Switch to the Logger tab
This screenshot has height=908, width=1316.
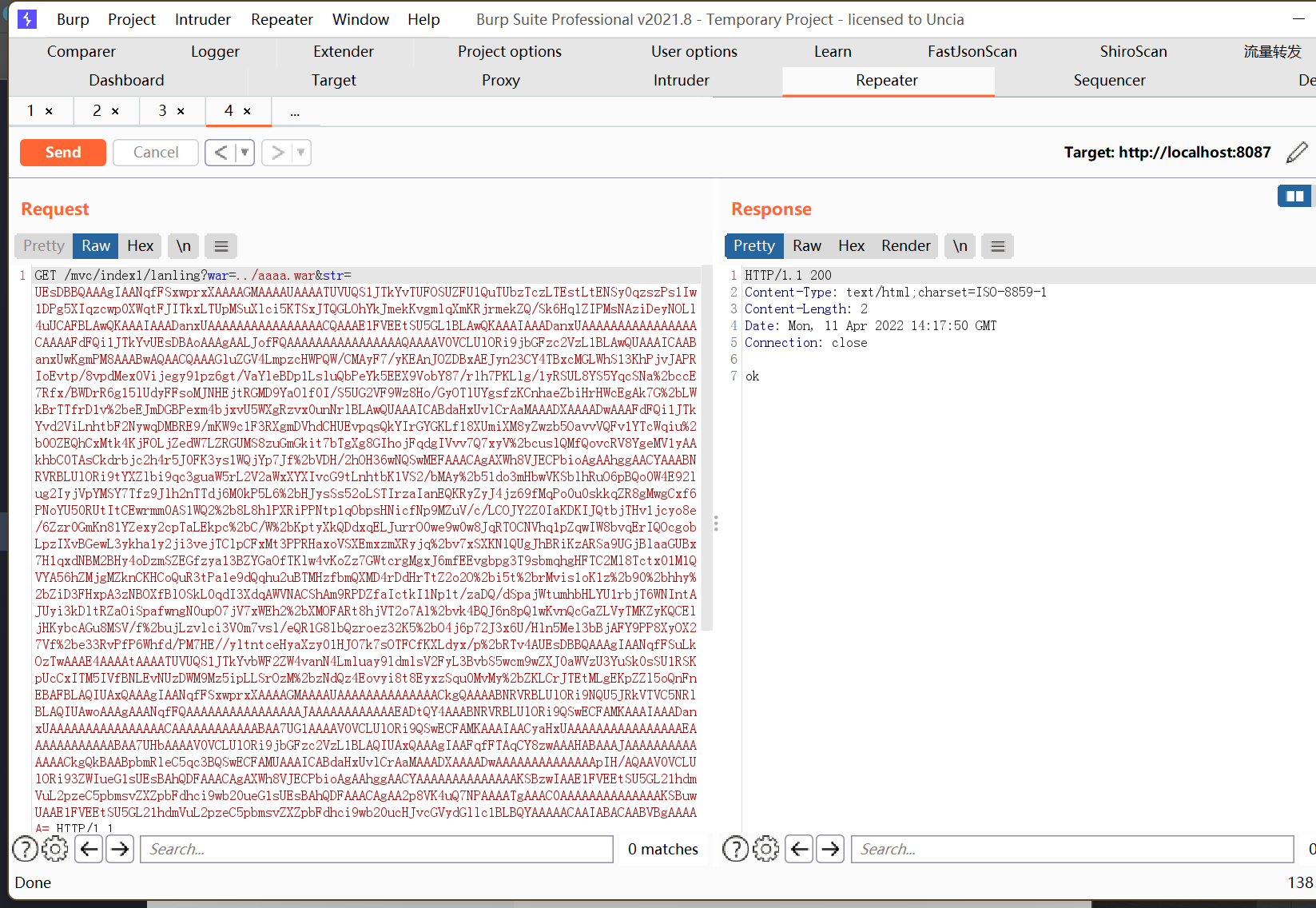click(215, 51)
